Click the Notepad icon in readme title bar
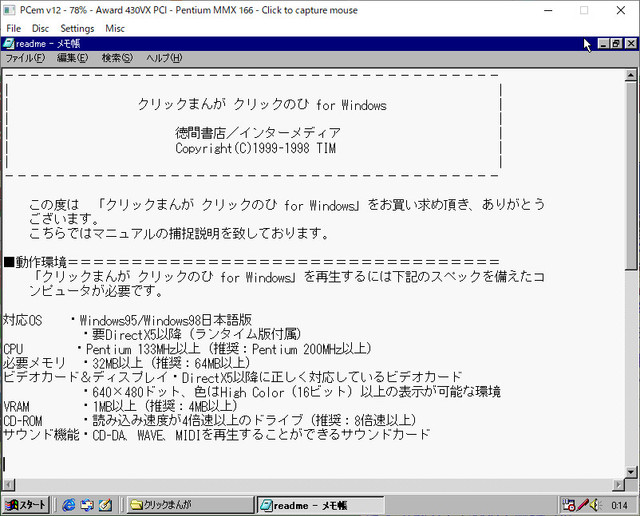The image size is (640, 516). [x=9, y=44]
